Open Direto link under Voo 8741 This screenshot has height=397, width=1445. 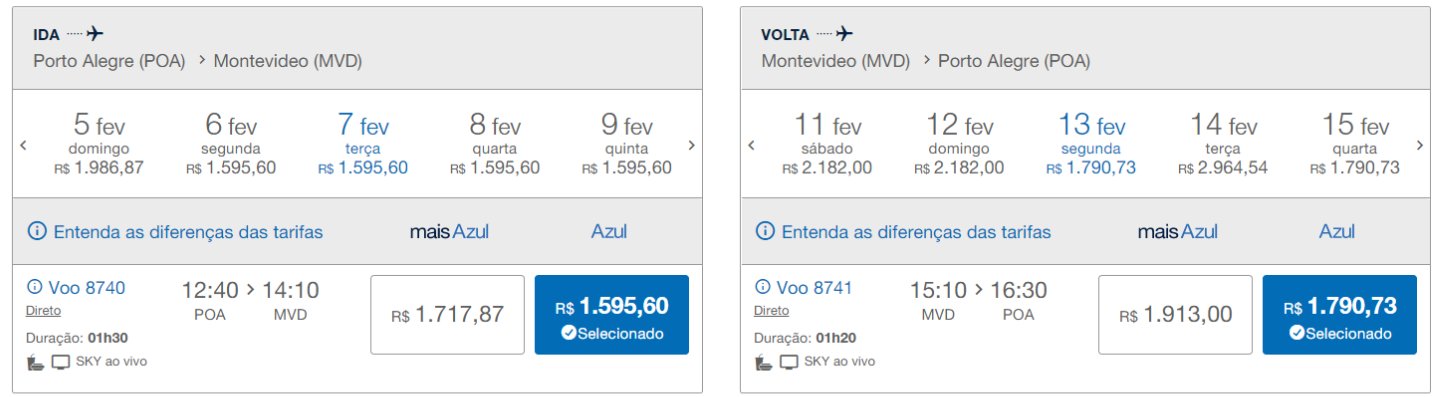[x=771, y=311]
